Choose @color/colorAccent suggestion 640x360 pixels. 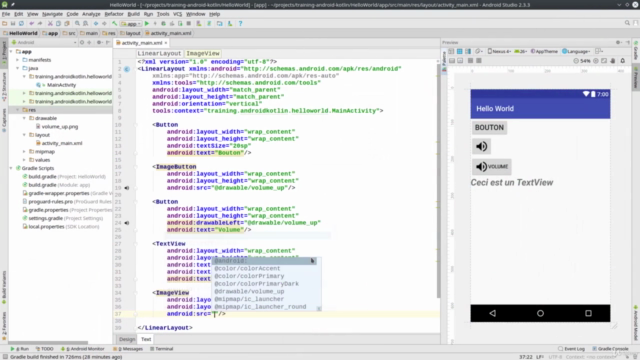(247, 269)
